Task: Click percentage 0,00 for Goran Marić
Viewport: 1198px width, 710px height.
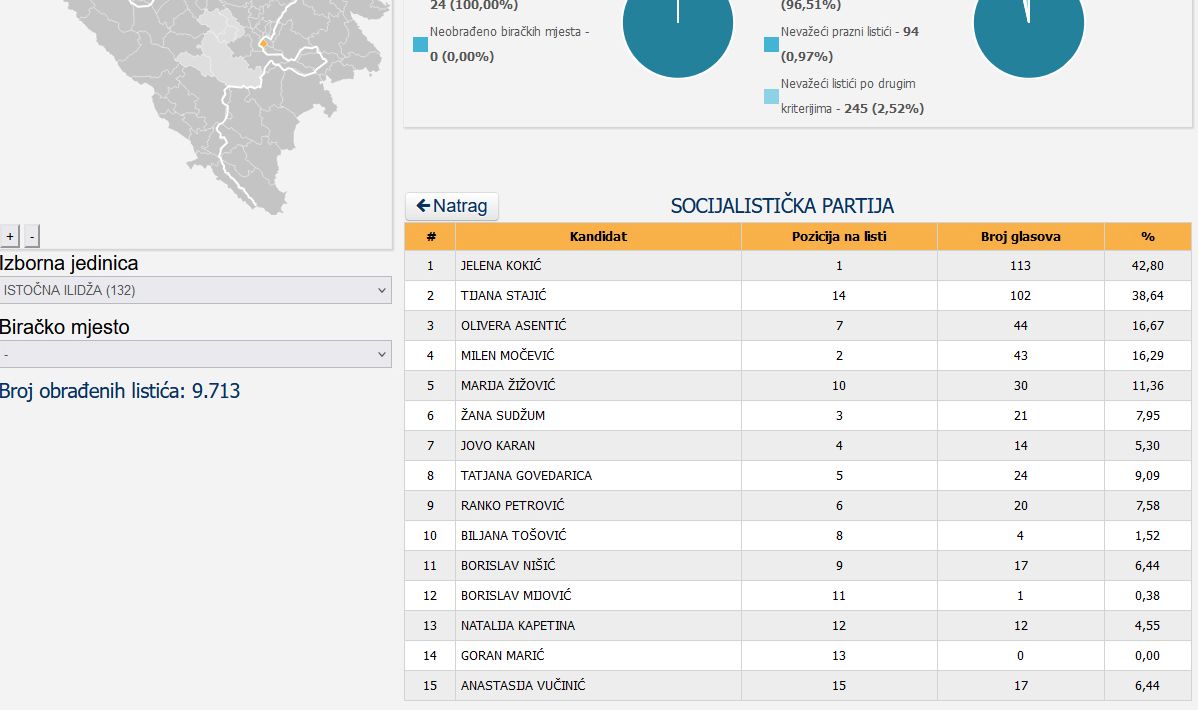Action: click(1148, 656)
